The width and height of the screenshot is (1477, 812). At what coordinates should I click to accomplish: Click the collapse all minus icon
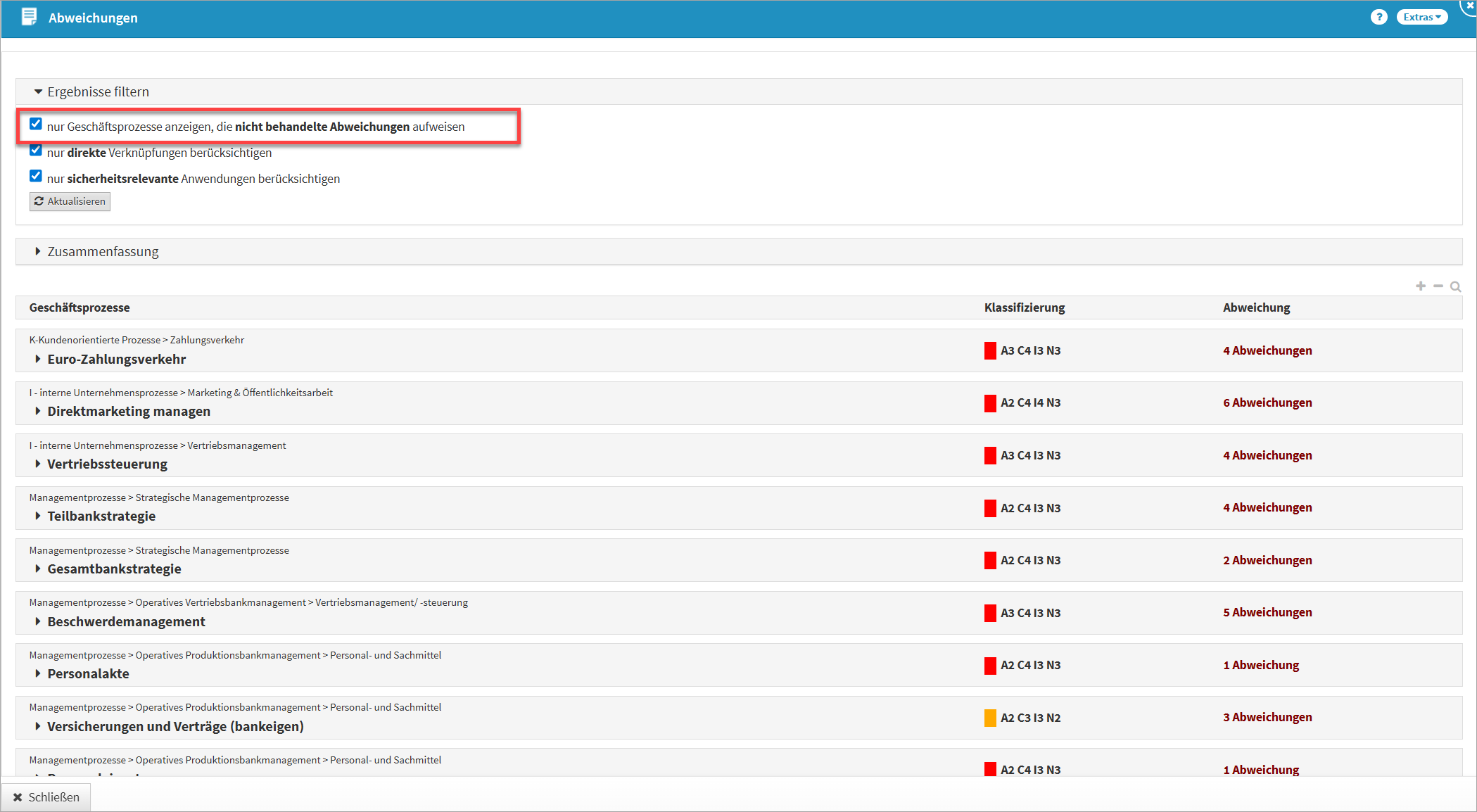pos(1438,286)
